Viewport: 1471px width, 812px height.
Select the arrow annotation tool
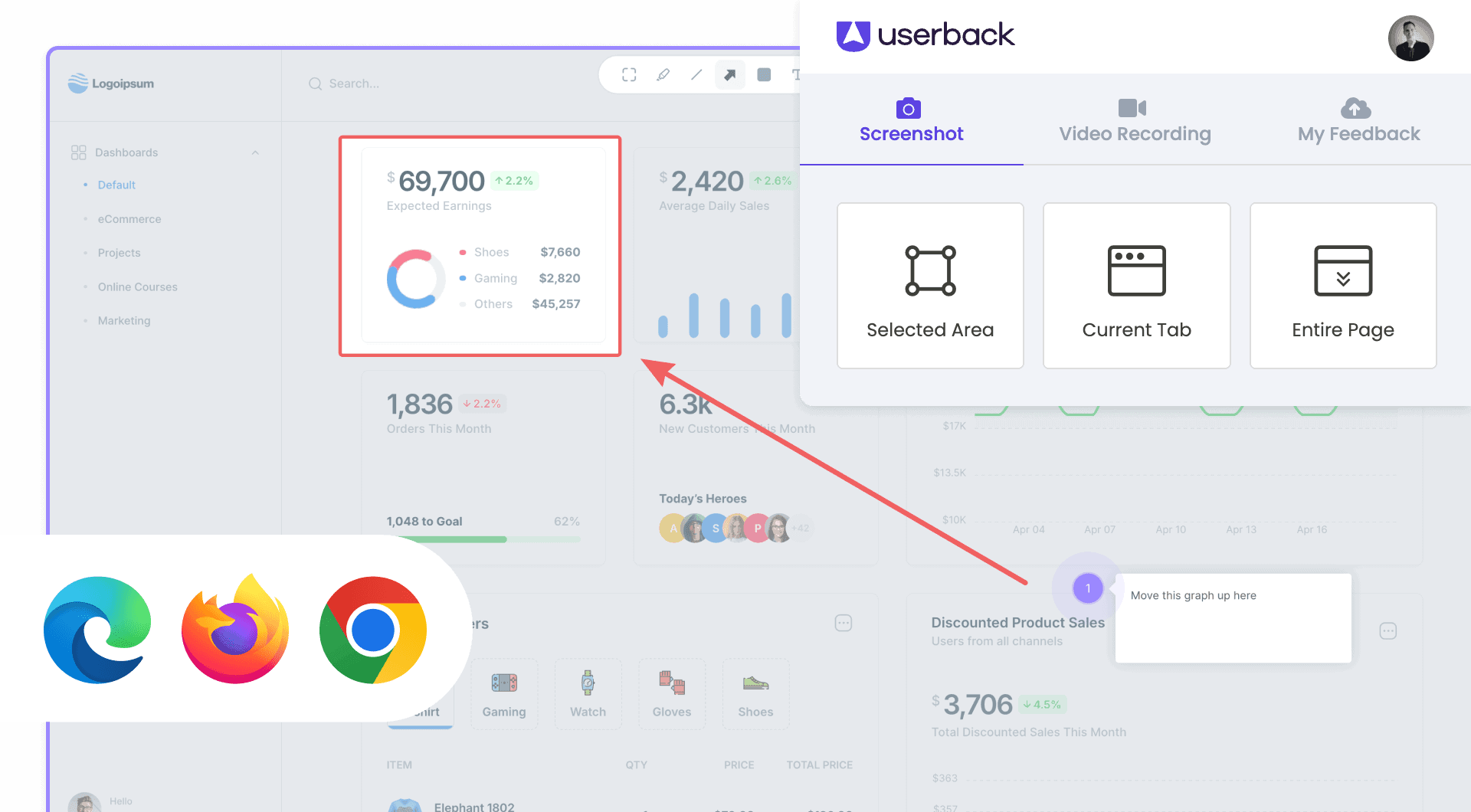coord(730,75)
